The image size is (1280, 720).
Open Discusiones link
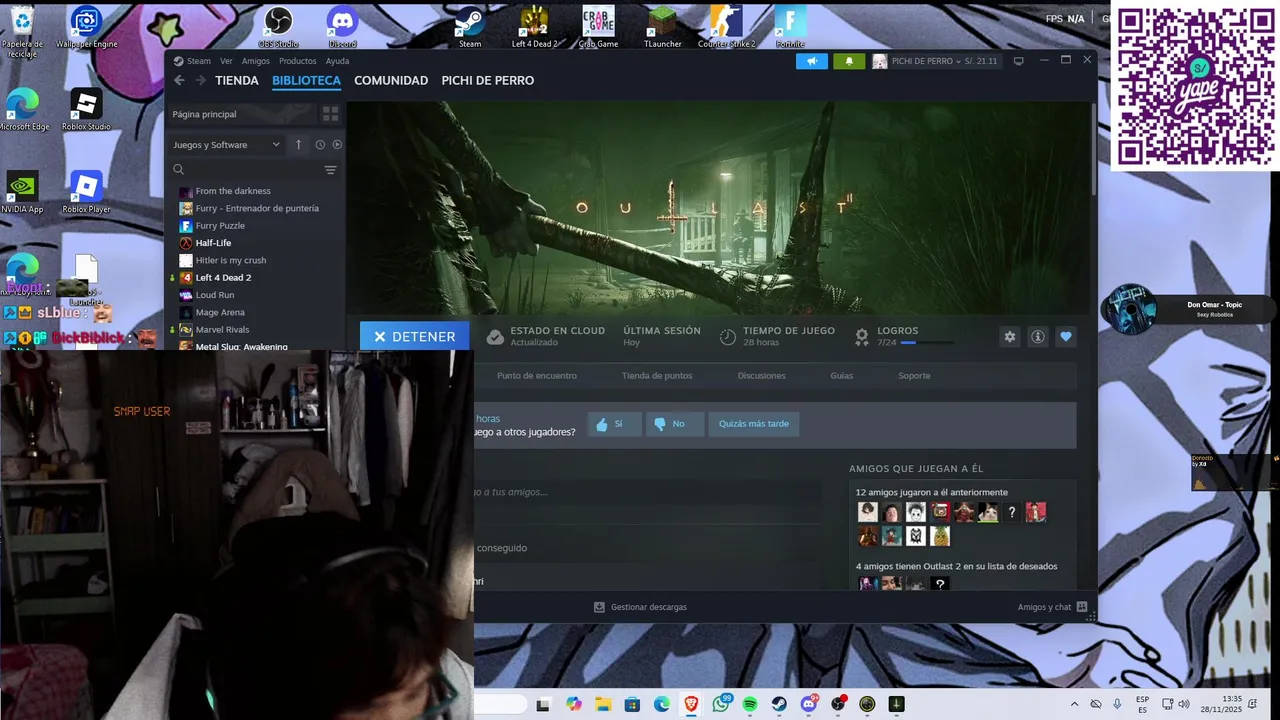762,376
